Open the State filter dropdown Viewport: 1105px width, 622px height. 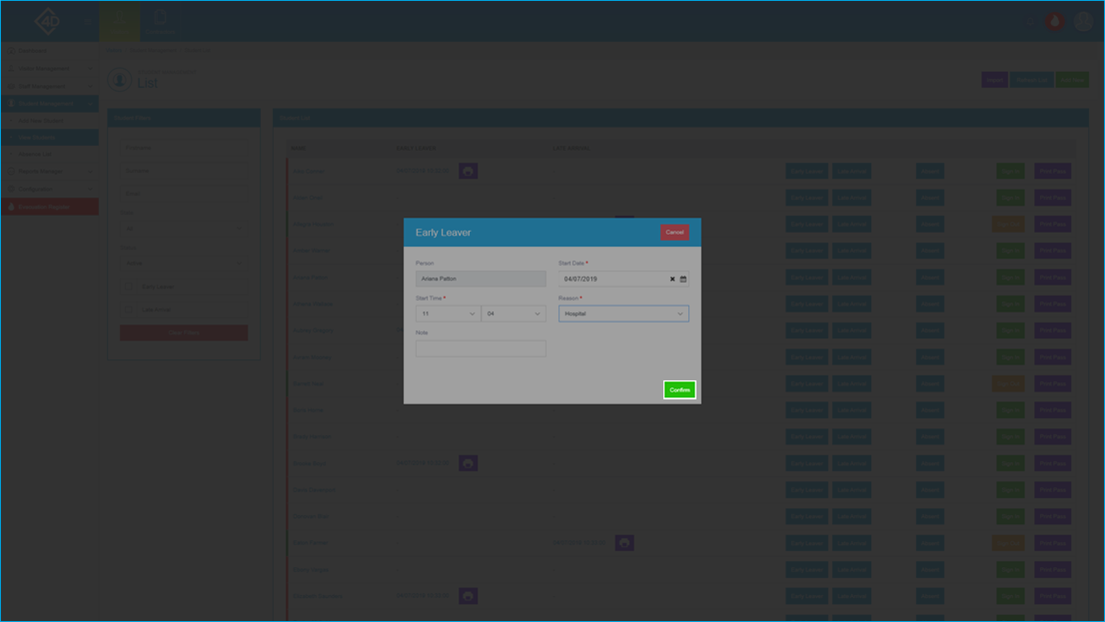[183, 228]
